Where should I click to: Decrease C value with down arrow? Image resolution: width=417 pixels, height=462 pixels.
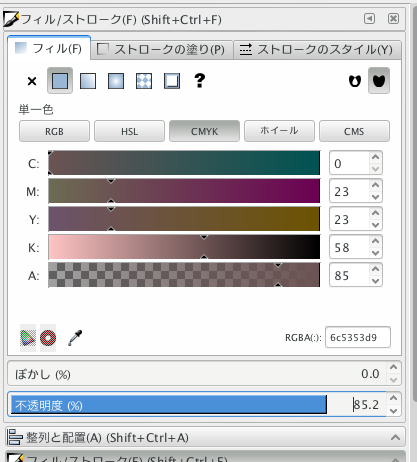376,169
